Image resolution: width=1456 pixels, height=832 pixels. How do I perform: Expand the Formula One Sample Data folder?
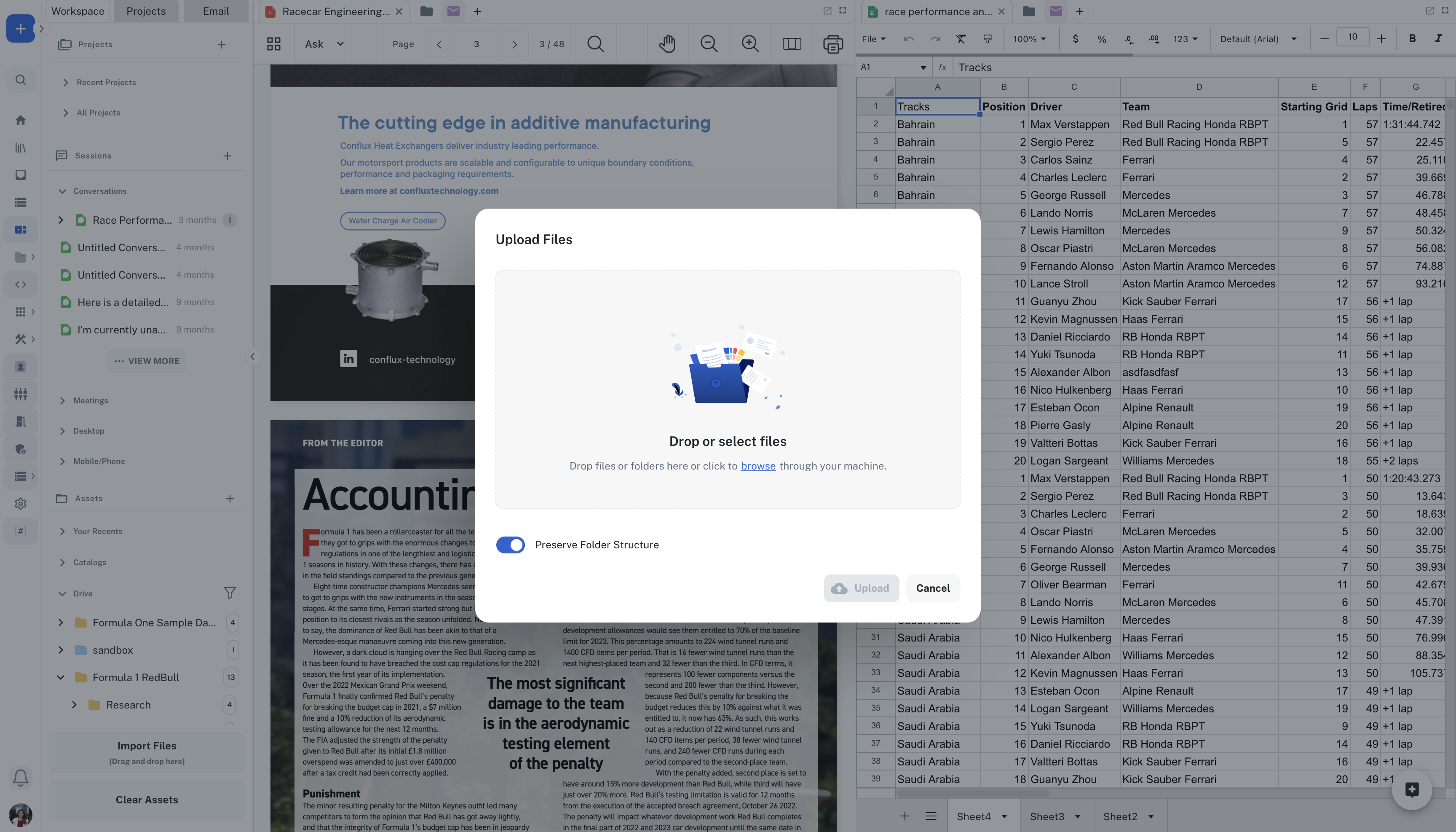coord(61,622)
